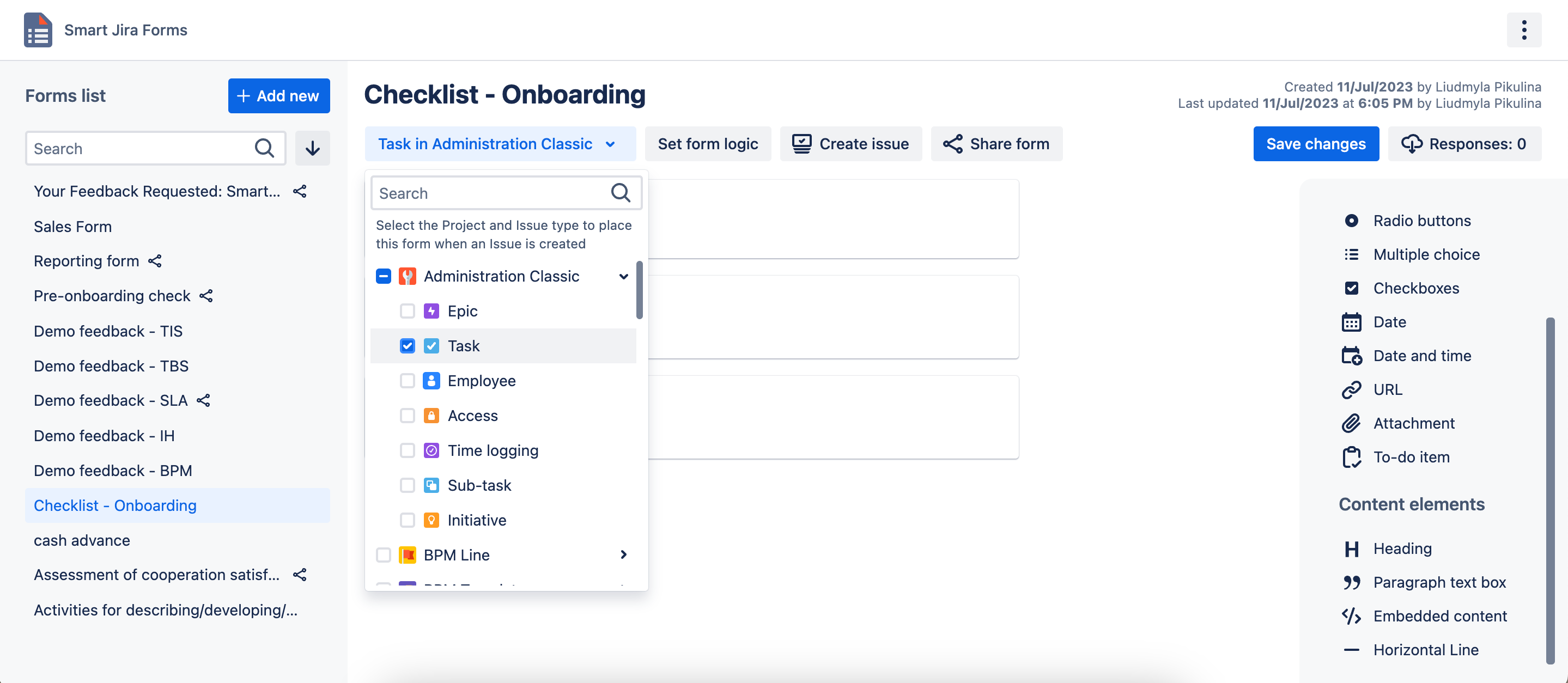Viewport: 1568px width, 683px height.
Task: Click the Share form icon
Action: pyautogui.click(x=953, y=144)
